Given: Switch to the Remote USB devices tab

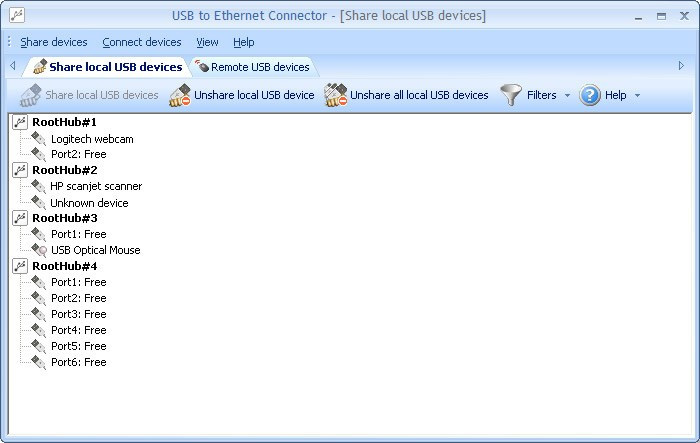Looking at the screenshot, I should [253, 67].
